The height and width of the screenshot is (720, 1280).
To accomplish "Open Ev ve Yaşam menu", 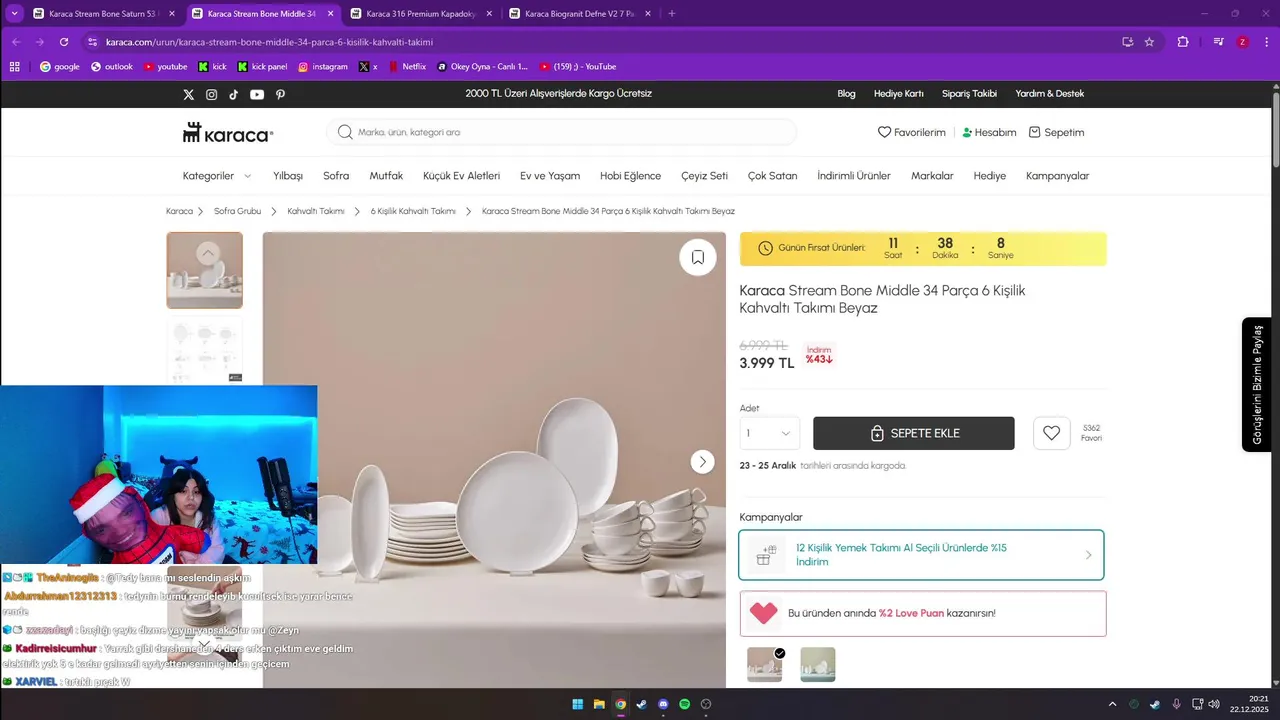I will [550, 176].
